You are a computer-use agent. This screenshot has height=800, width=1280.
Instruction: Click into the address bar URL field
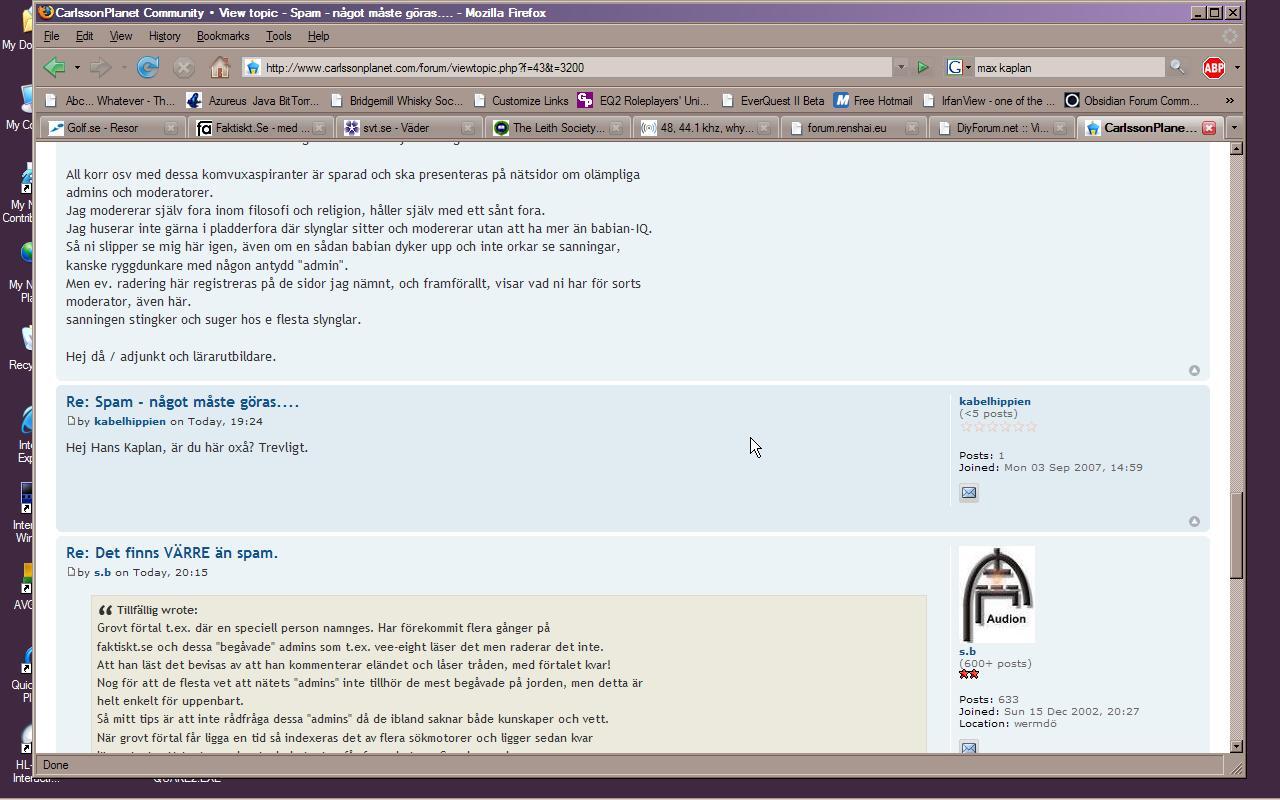(570, 67)
